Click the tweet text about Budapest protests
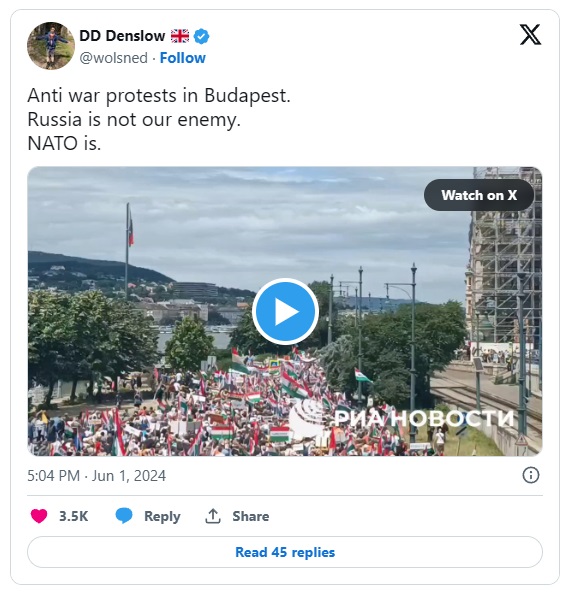 (x=159, y=119)
